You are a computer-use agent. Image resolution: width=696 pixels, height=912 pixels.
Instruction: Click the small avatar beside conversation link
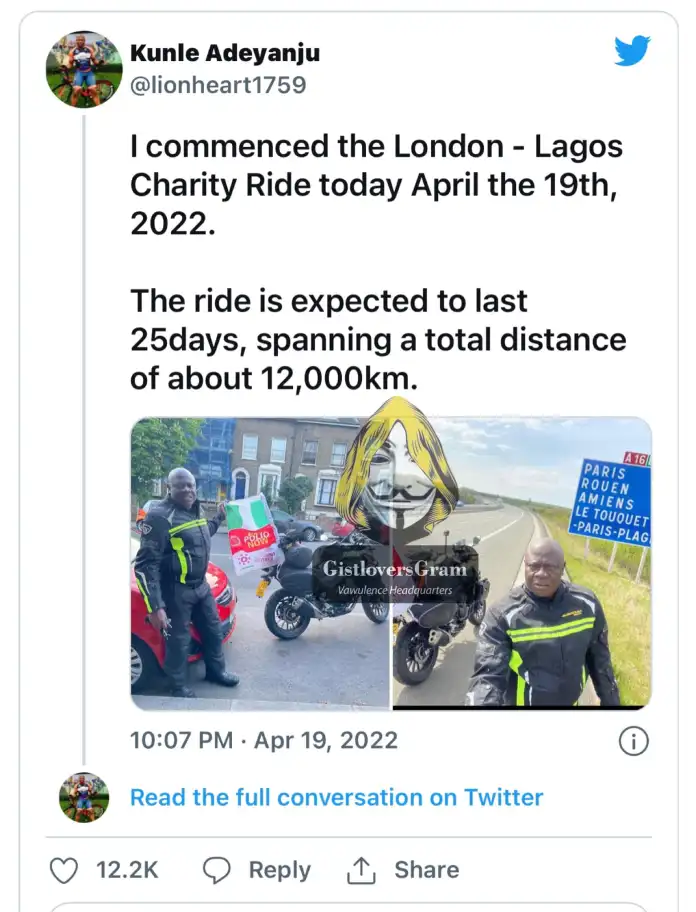click(84, 797)
